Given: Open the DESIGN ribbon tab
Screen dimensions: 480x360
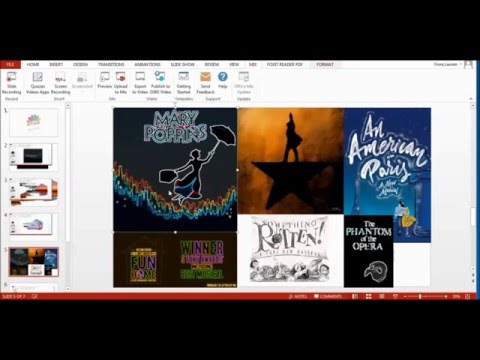Looking at the screenshot, I should 80,64.
